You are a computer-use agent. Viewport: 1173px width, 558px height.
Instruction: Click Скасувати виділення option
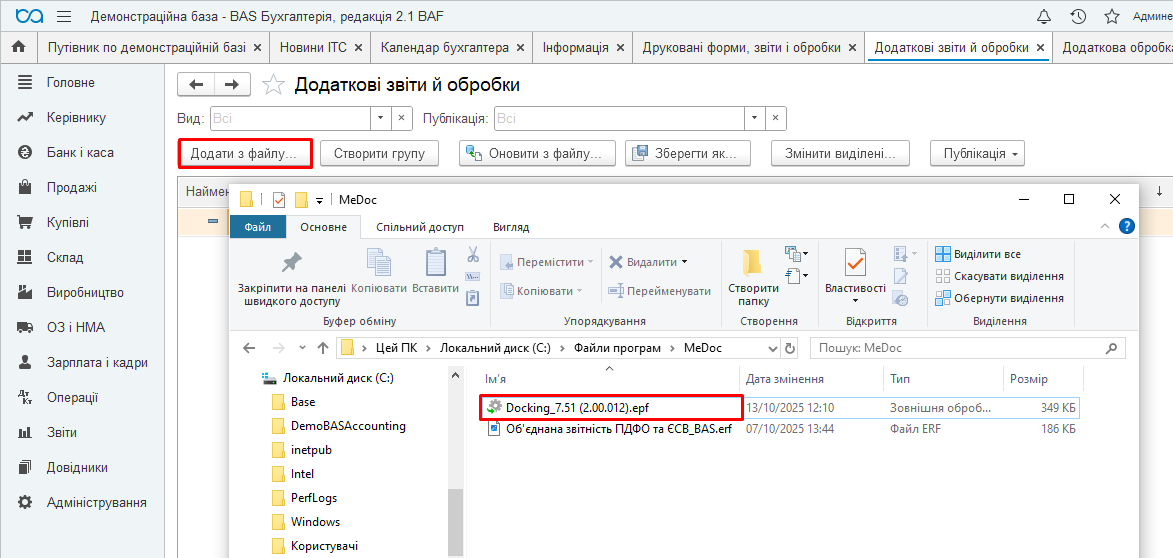point(1008,276)
